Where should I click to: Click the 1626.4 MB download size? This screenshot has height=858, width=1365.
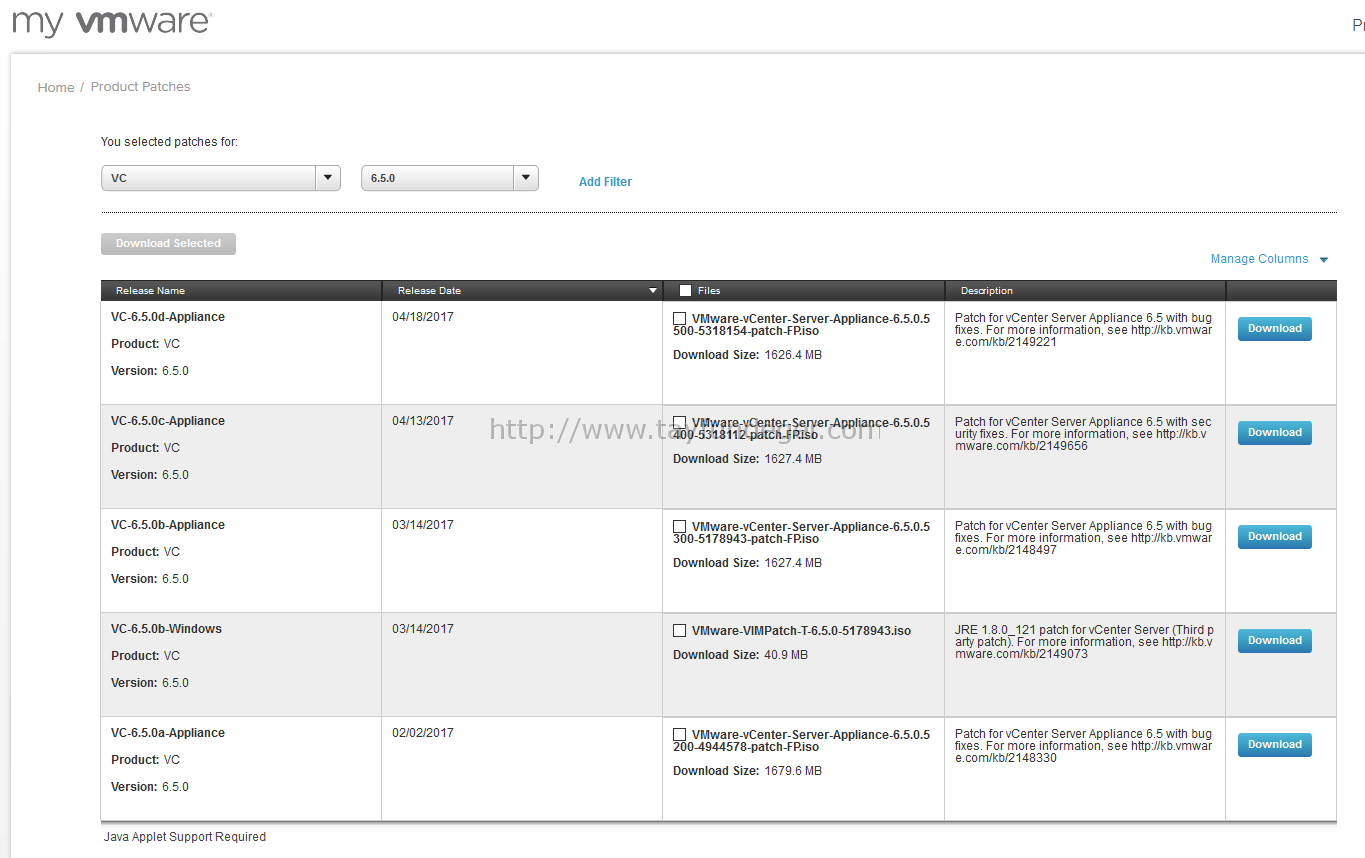click(793, 355)
